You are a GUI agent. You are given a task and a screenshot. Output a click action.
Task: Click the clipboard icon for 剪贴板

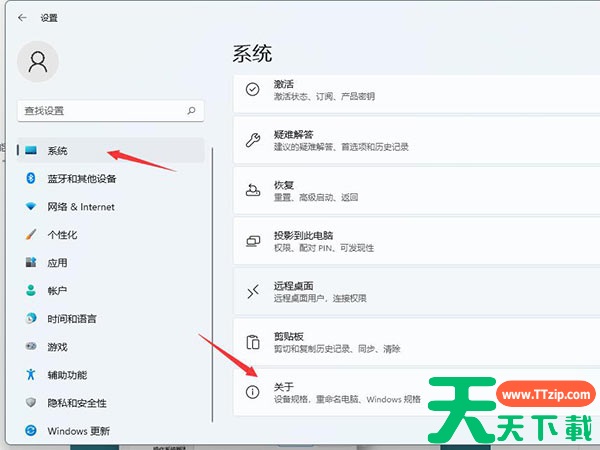tap(253, 342)
